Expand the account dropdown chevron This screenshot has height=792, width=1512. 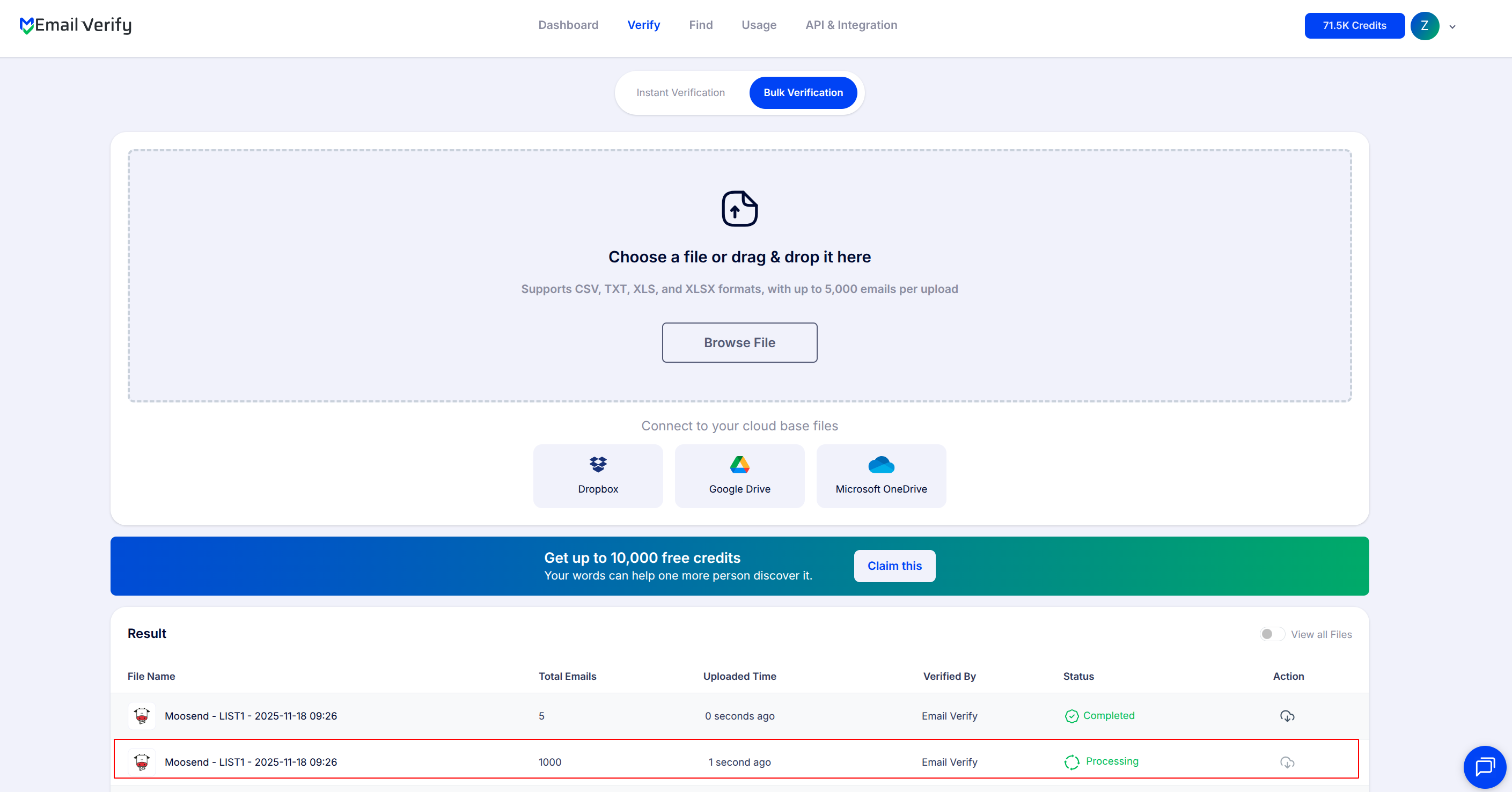(1452, 26)
